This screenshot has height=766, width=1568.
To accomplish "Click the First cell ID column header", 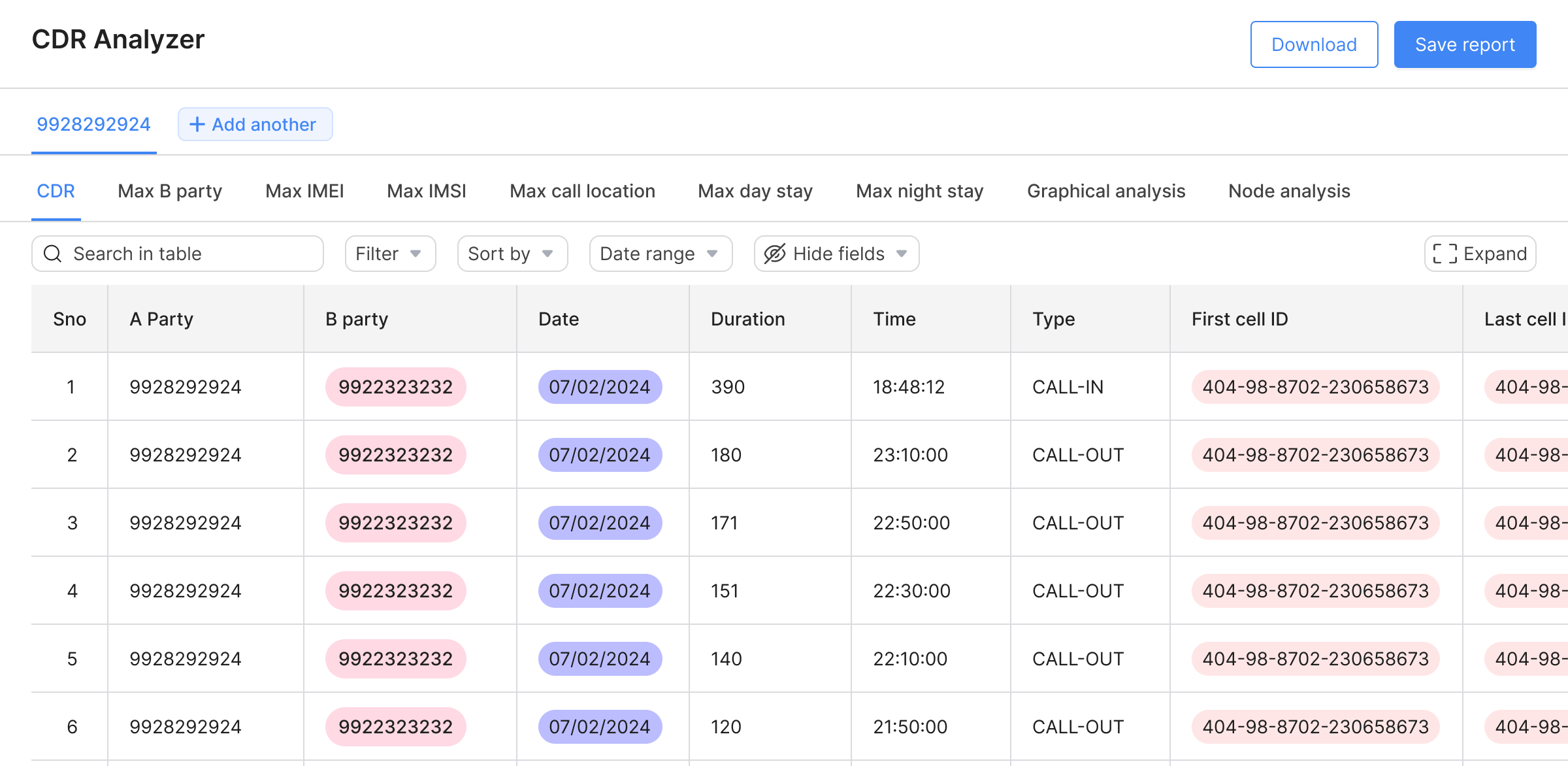I will [1316, 319].
